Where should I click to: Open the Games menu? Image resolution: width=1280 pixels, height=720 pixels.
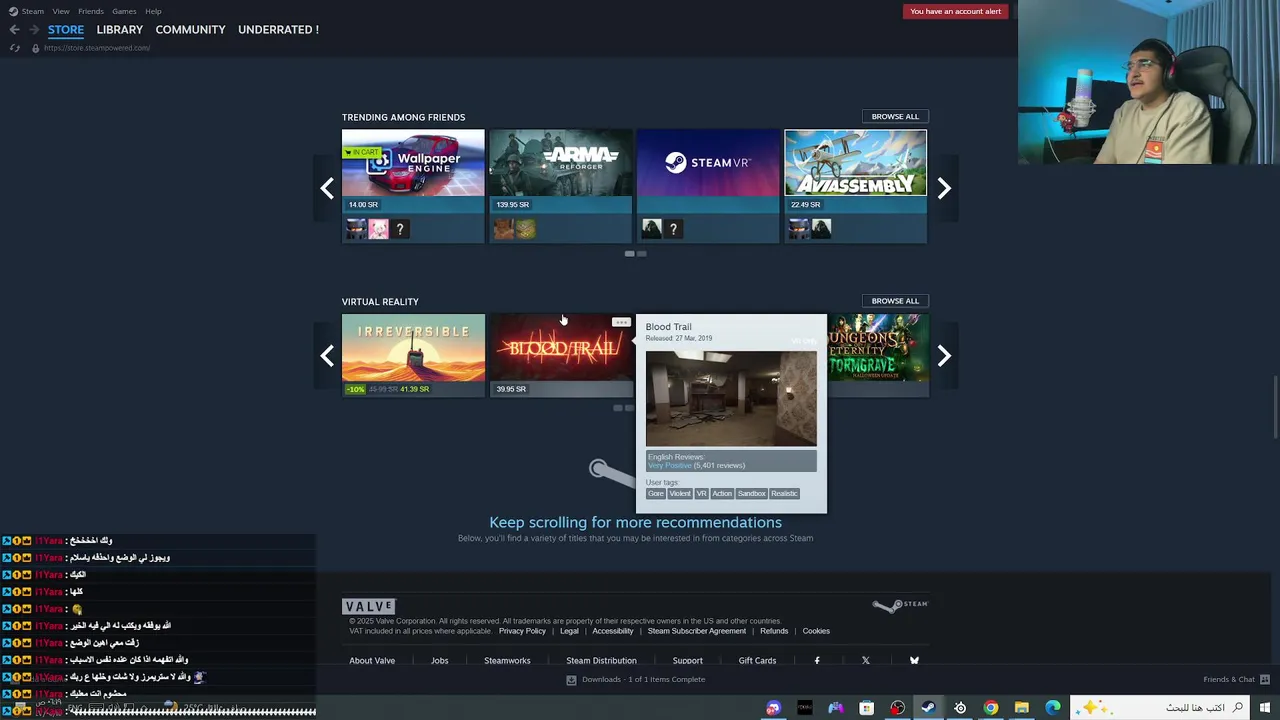tap(124, 11)
